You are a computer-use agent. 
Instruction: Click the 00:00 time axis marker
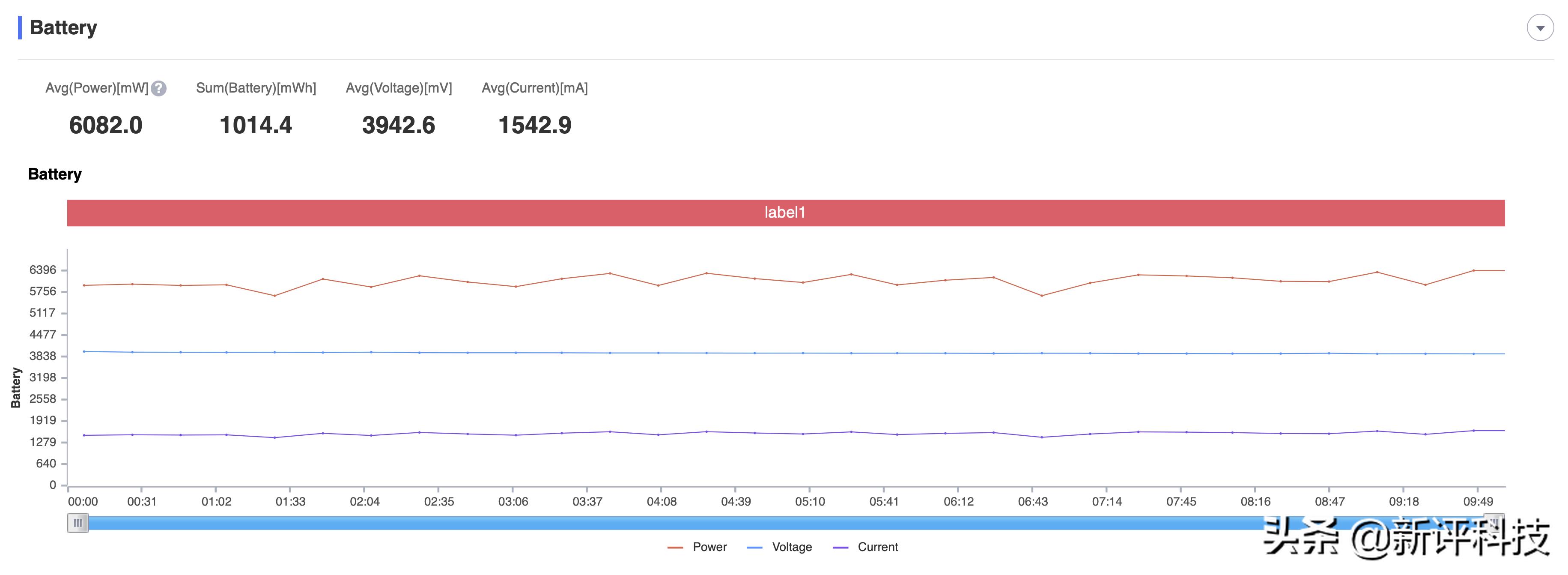(x=83, y=501)
